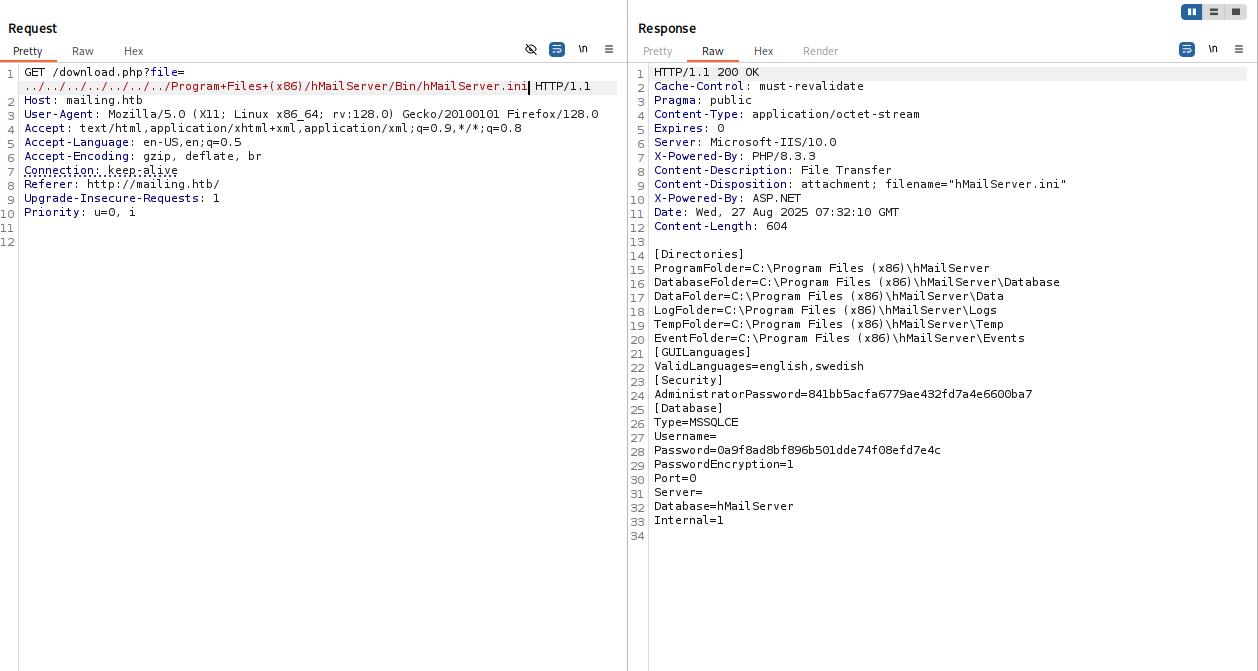The height and width of the screenshot is (671, 1258).
Task: Click the 'Pragma: public' response header
Action: tap(703, 100)
